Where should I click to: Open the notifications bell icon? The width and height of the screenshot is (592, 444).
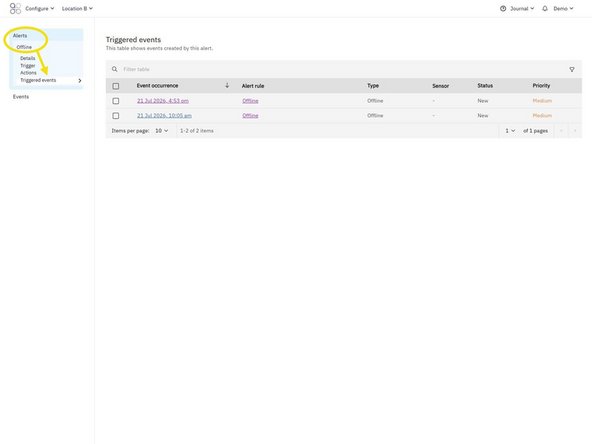coord(544,8)
